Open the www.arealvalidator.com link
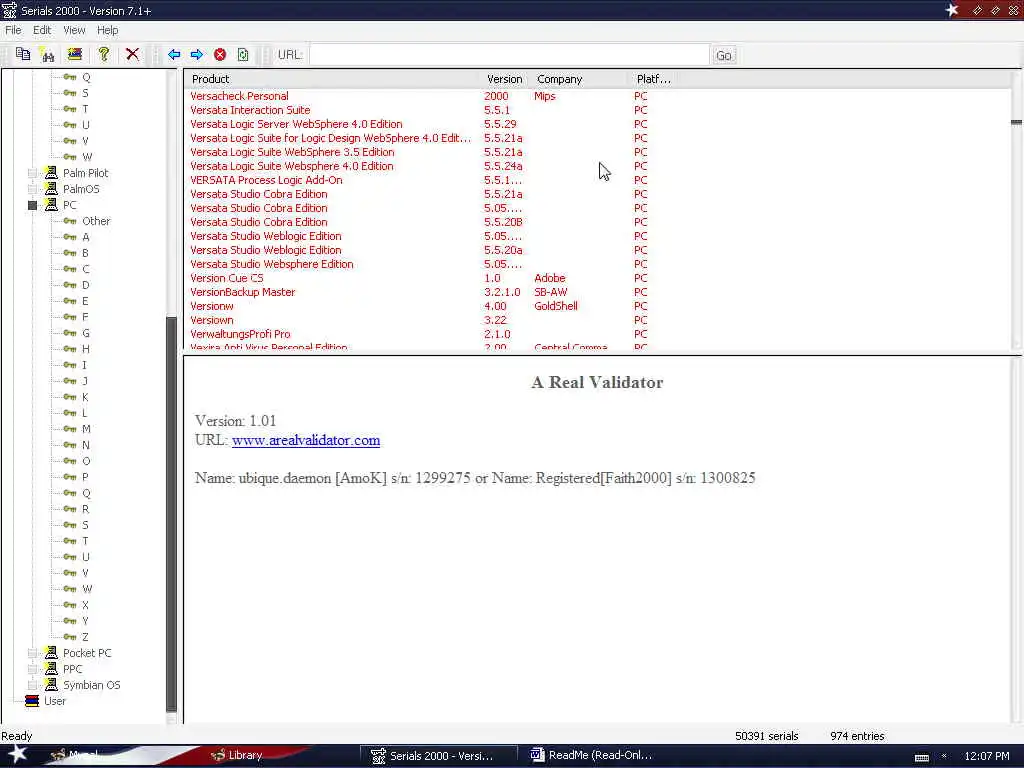The height and width of the screenshot is (768, 1024). pos(306,440)
